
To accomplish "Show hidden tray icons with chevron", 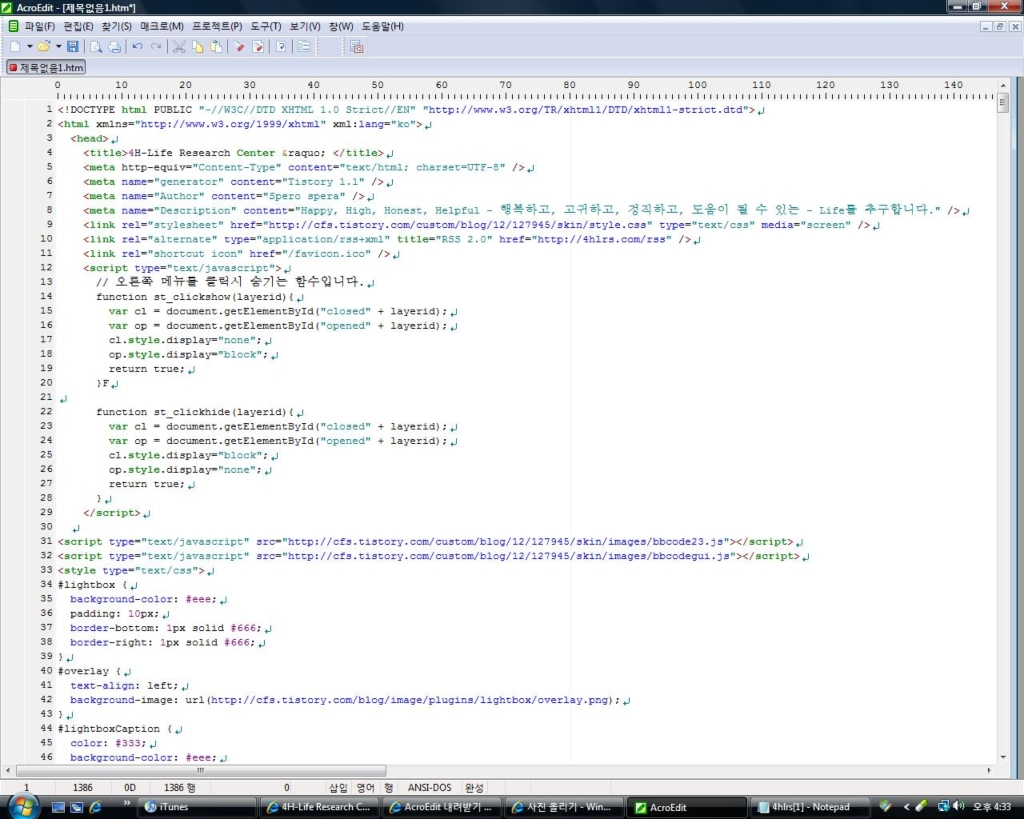I will [906, 807].
